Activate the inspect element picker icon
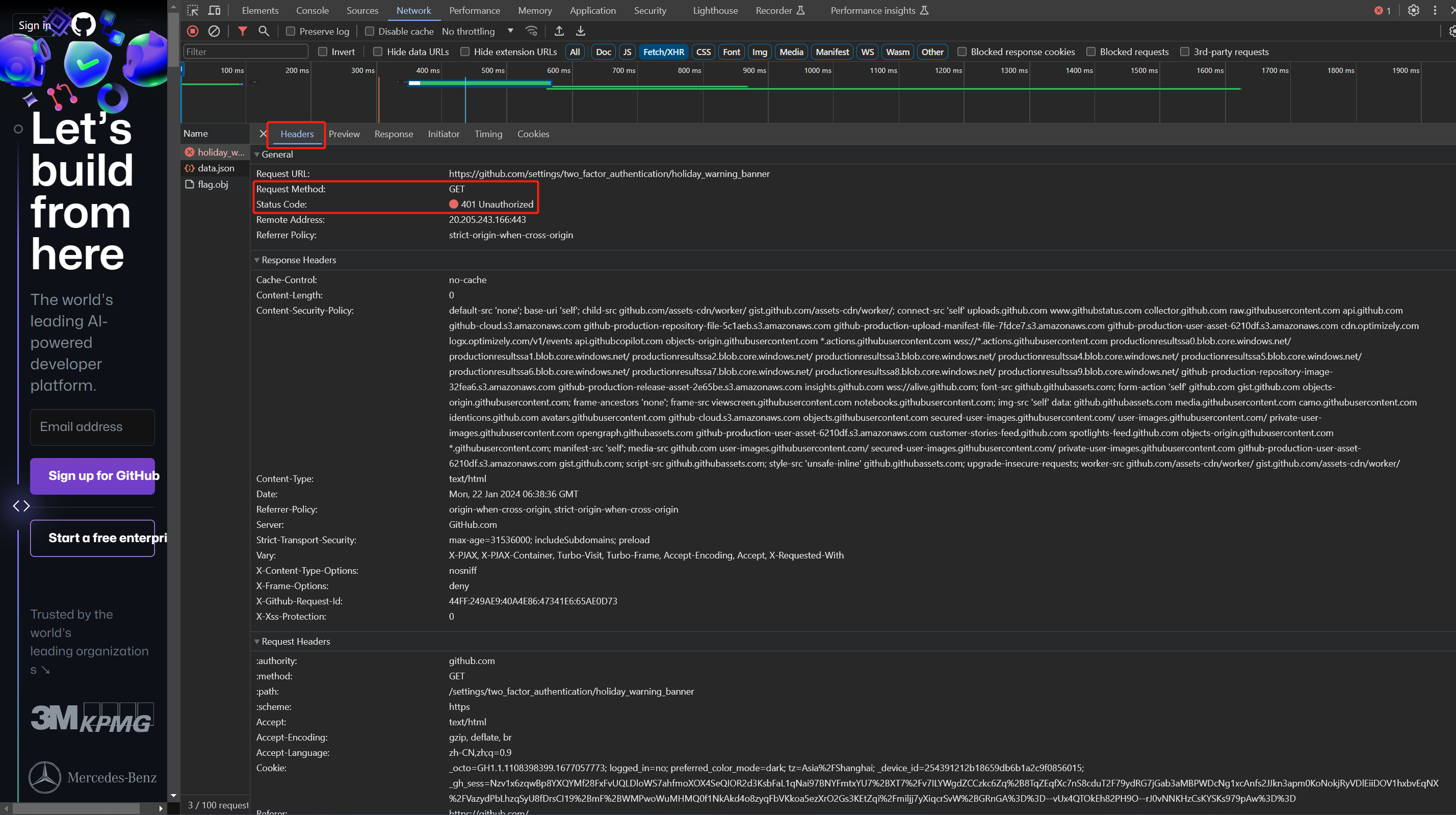The image size is (1456, 815). click(193, 10)
